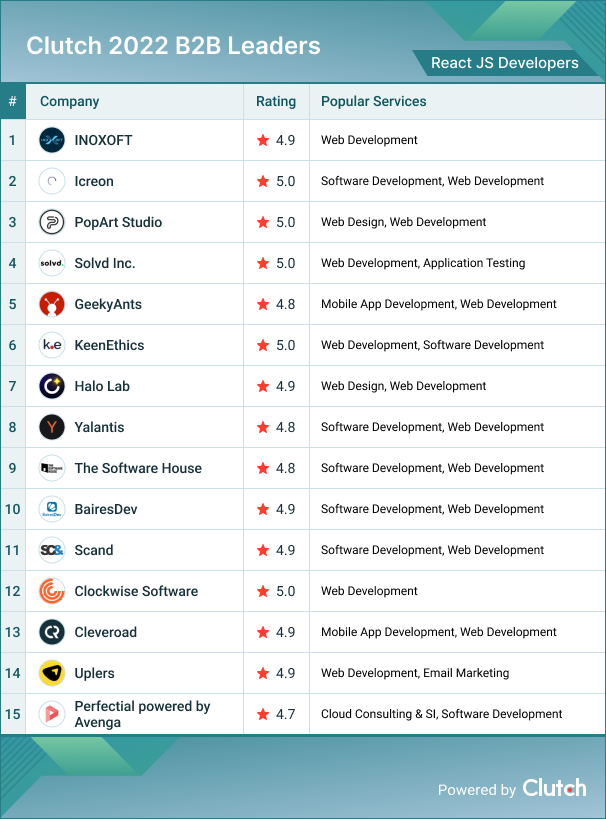Click PopArt Studio's 5.0 rating value

286,222
